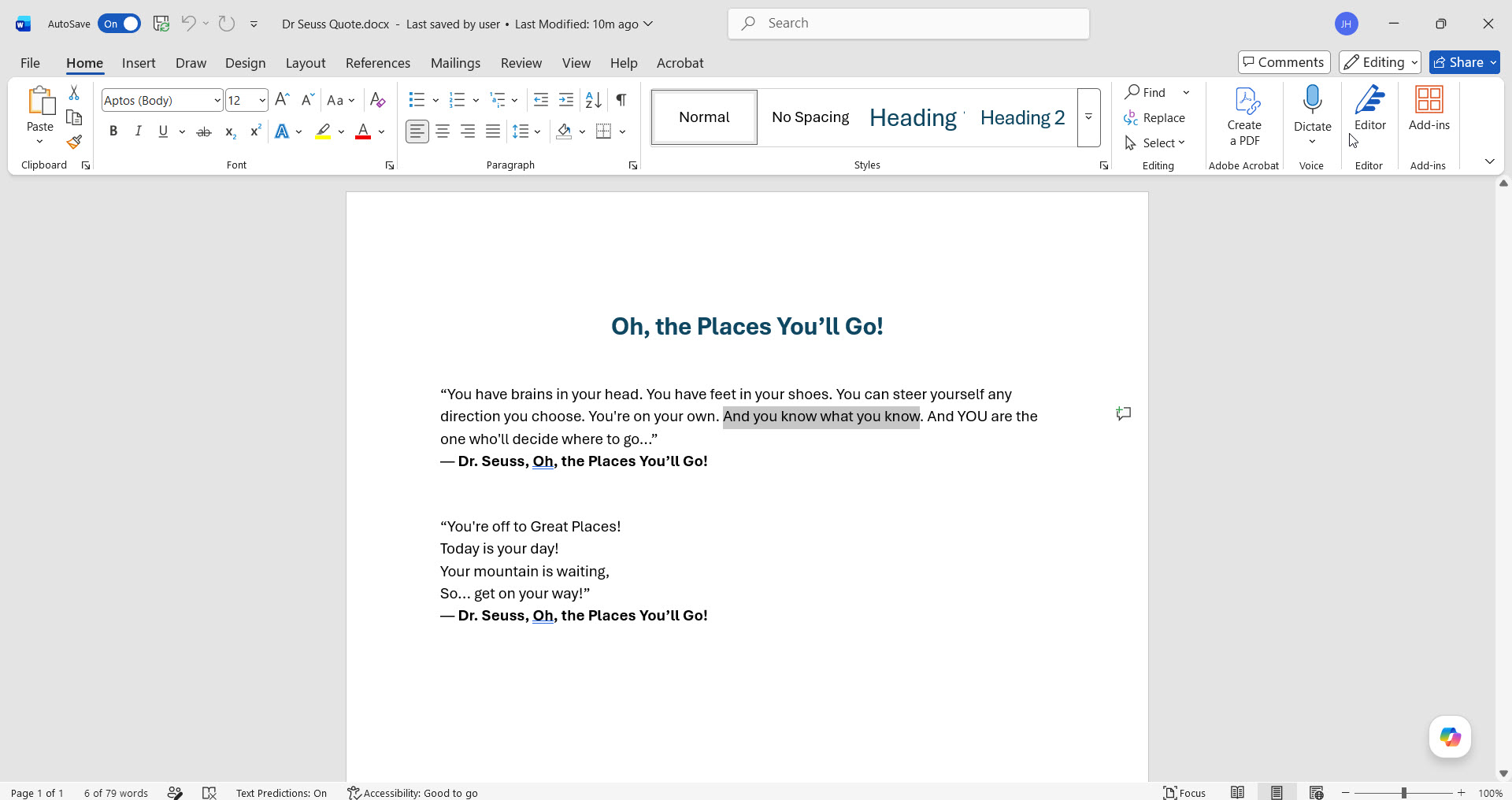Increase paragraph indent
Image resolution: width=1512 pixels, height=800 pixels.
566,100
